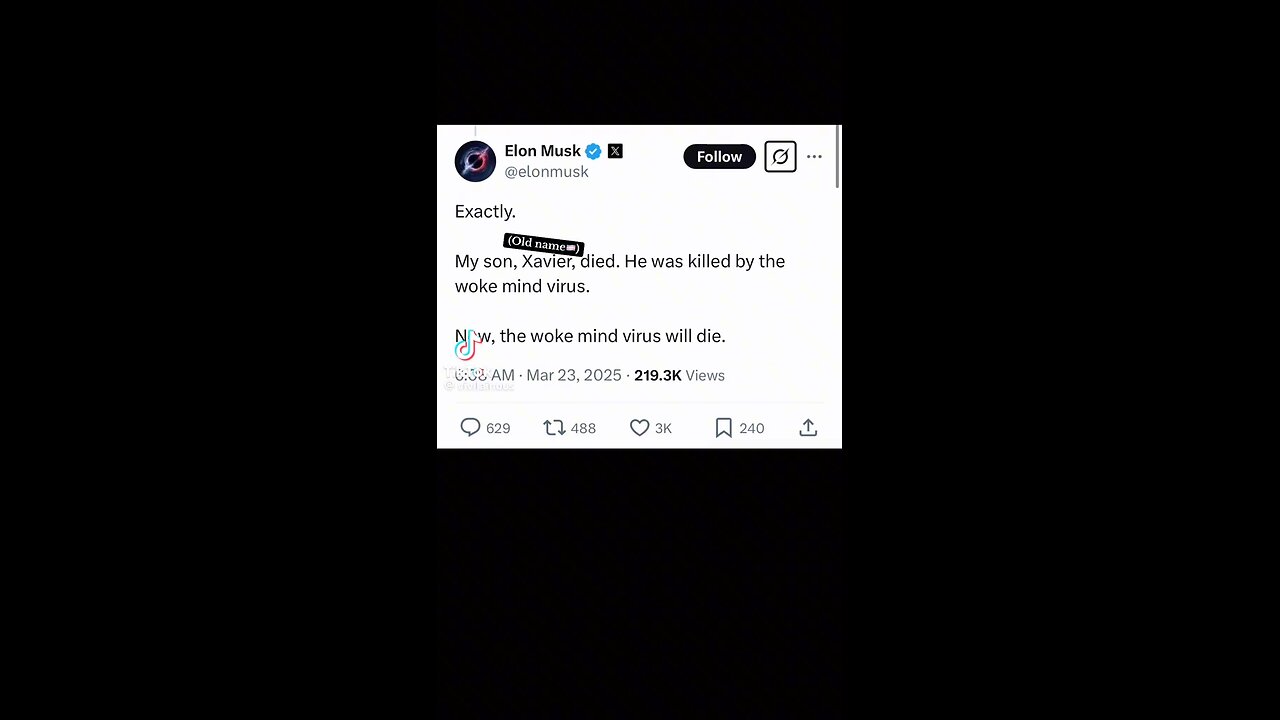Open Elon Musk's profile avatar
The image size is (1280, 720).
pyautogui.click(x=475, y=161)
